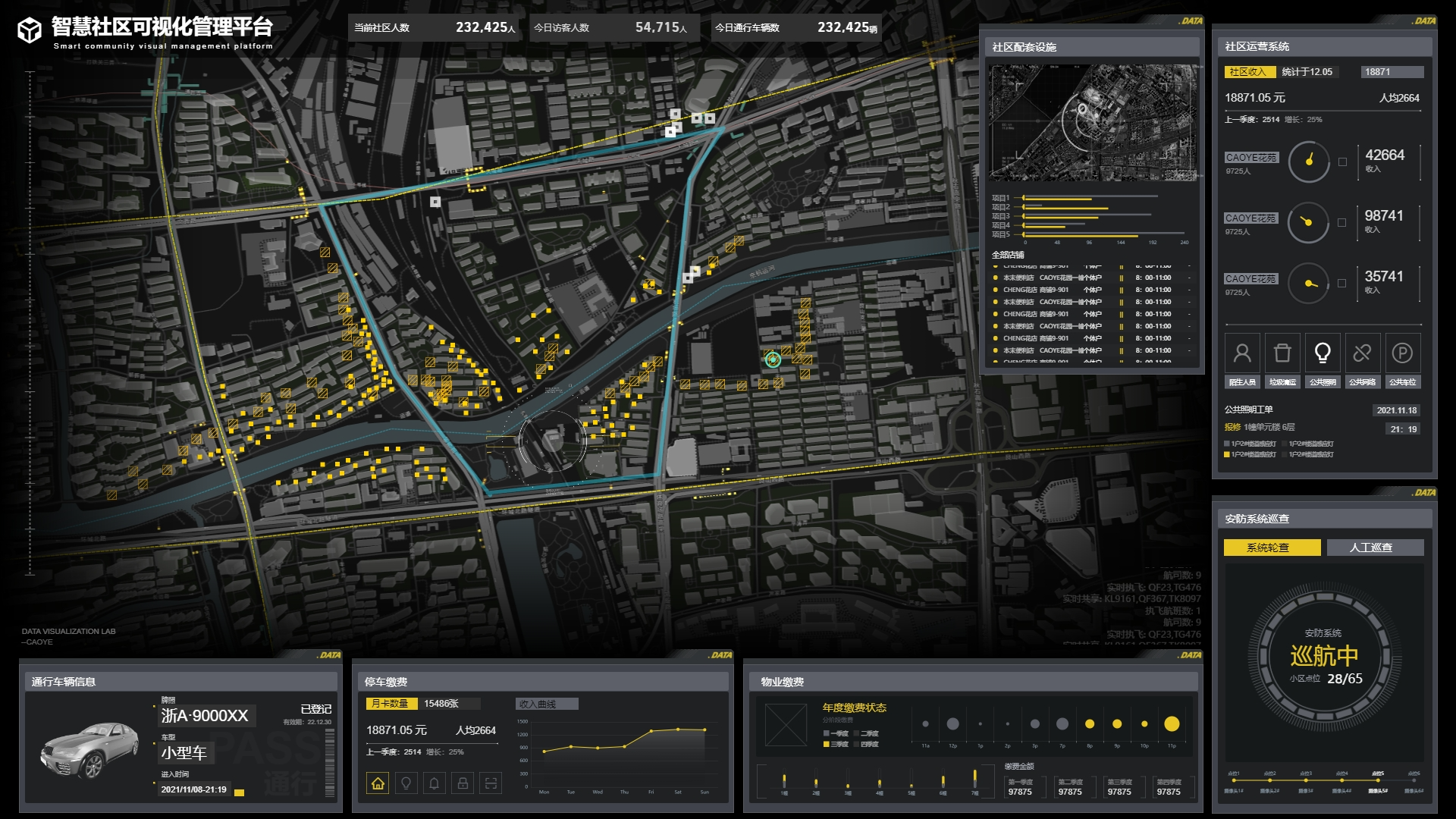Click the community facilities map thumbnail
Viewport: 1456px width, 819px height.
pos(1093,123)
